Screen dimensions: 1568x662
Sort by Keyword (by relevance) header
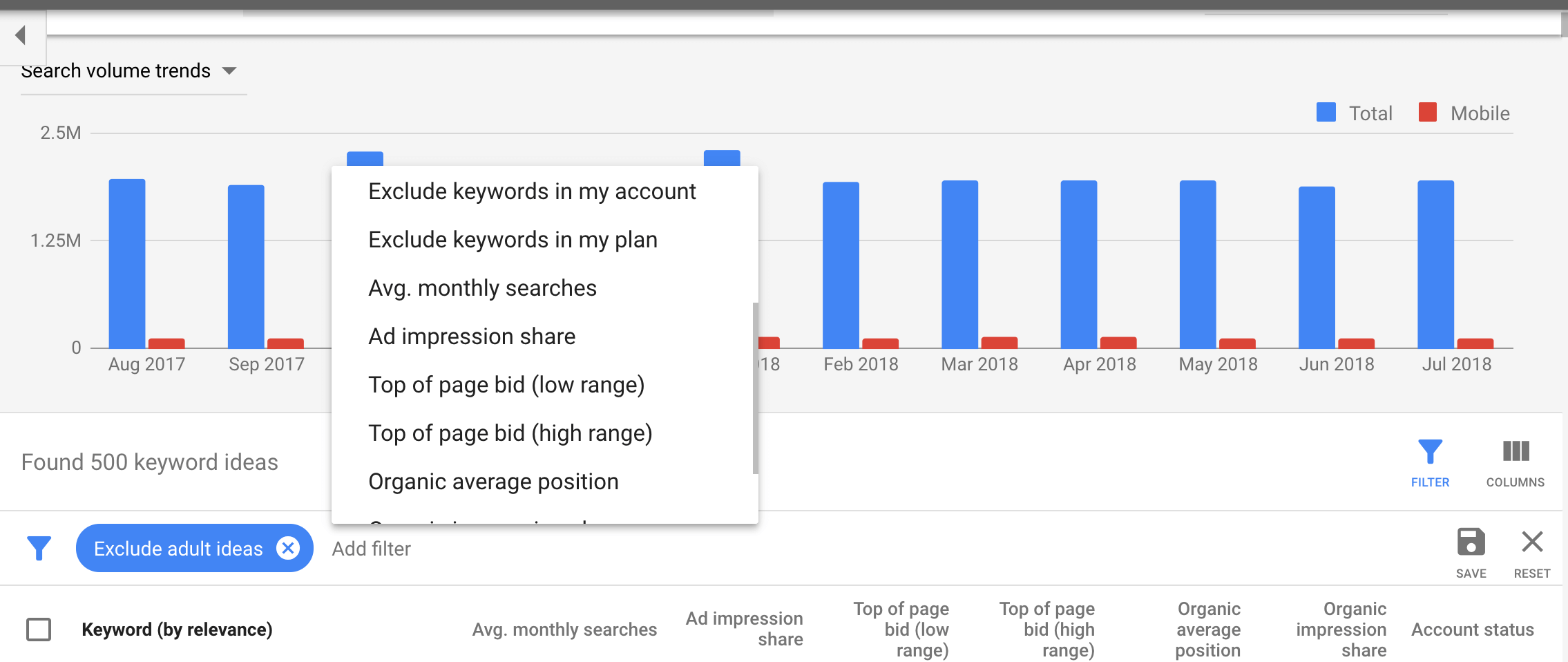pyautogui.click(x=177, y=630)
